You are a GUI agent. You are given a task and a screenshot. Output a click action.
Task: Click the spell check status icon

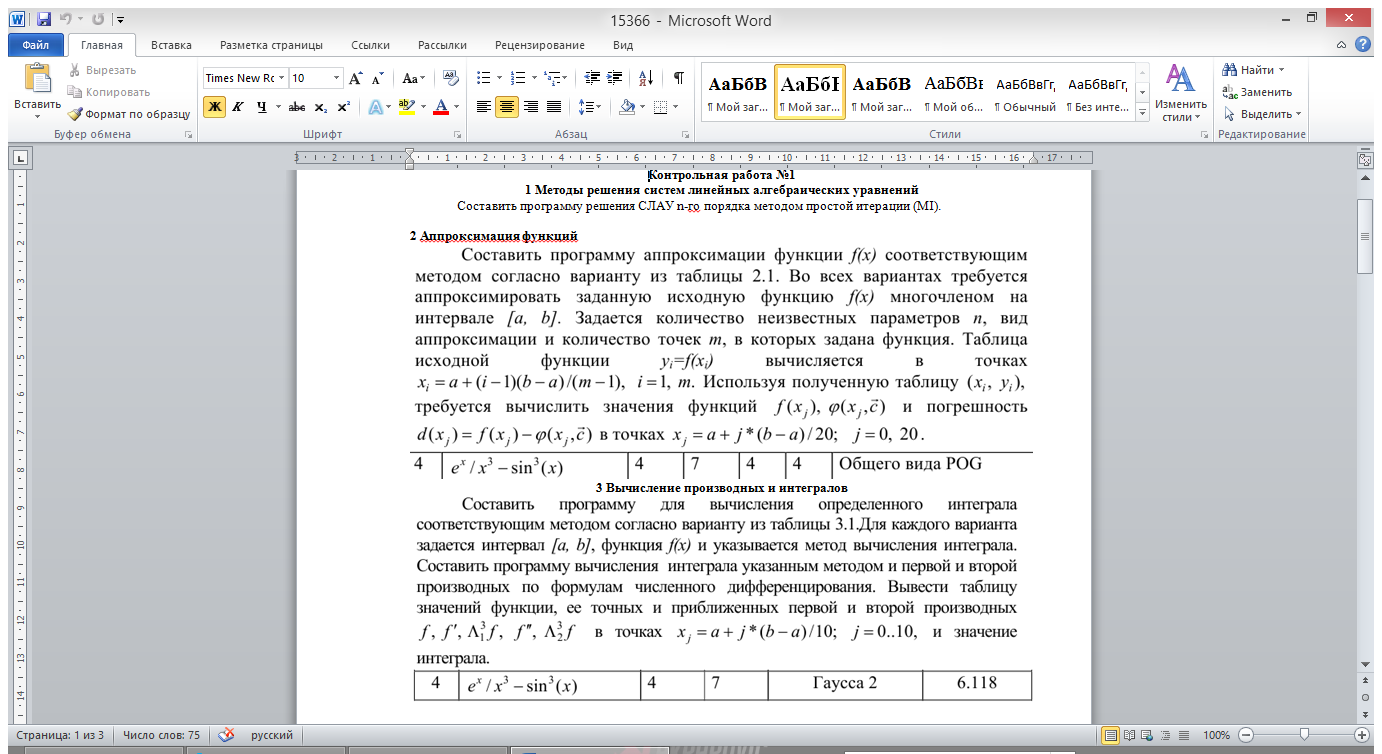227,735
